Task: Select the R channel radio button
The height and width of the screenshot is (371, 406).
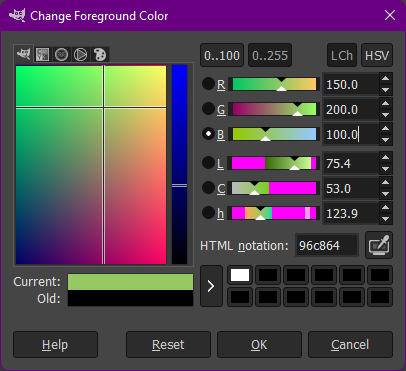Action: 208,84
